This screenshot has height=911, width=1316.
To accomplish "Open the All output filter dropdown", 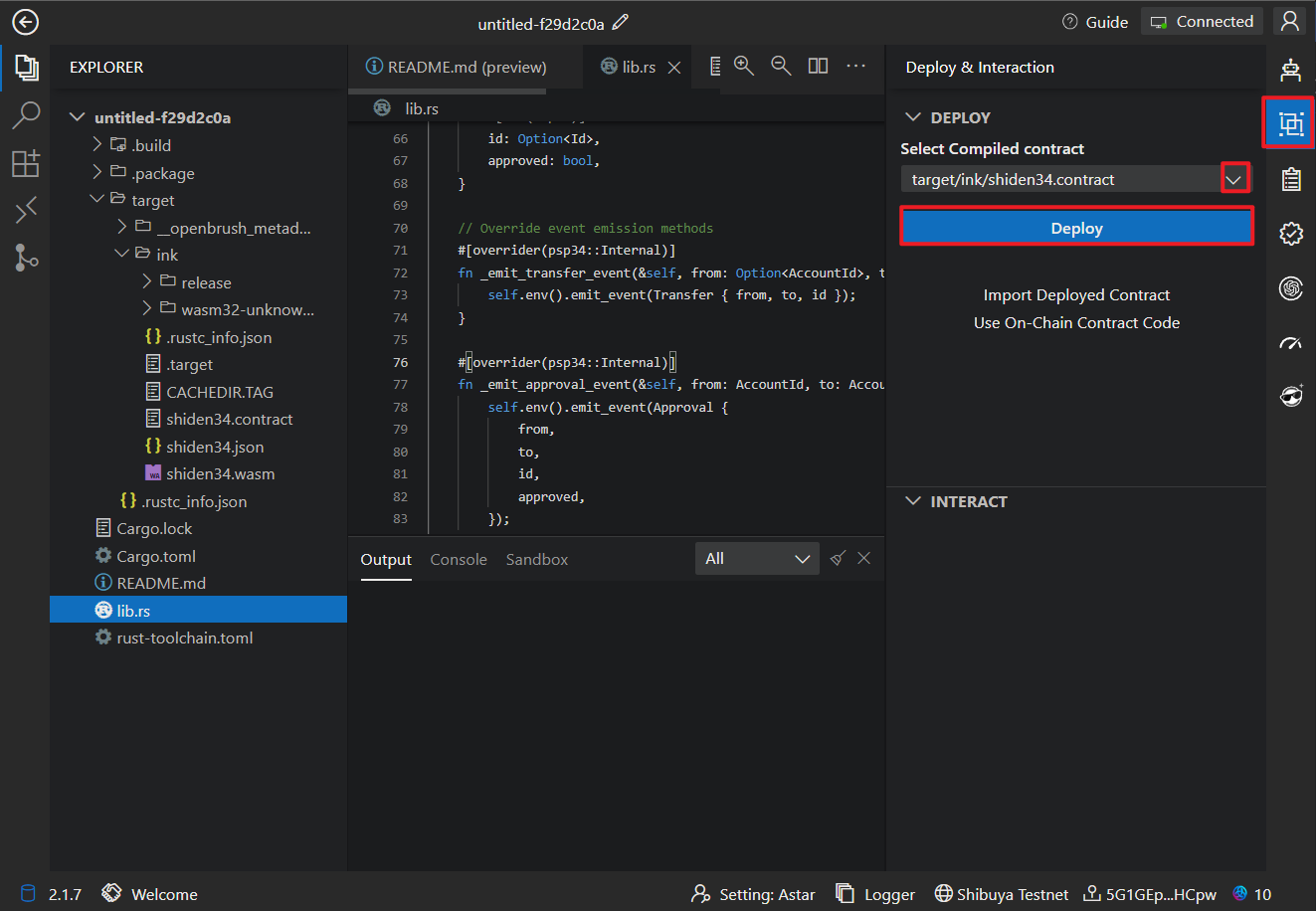I will tap(757, 559).
